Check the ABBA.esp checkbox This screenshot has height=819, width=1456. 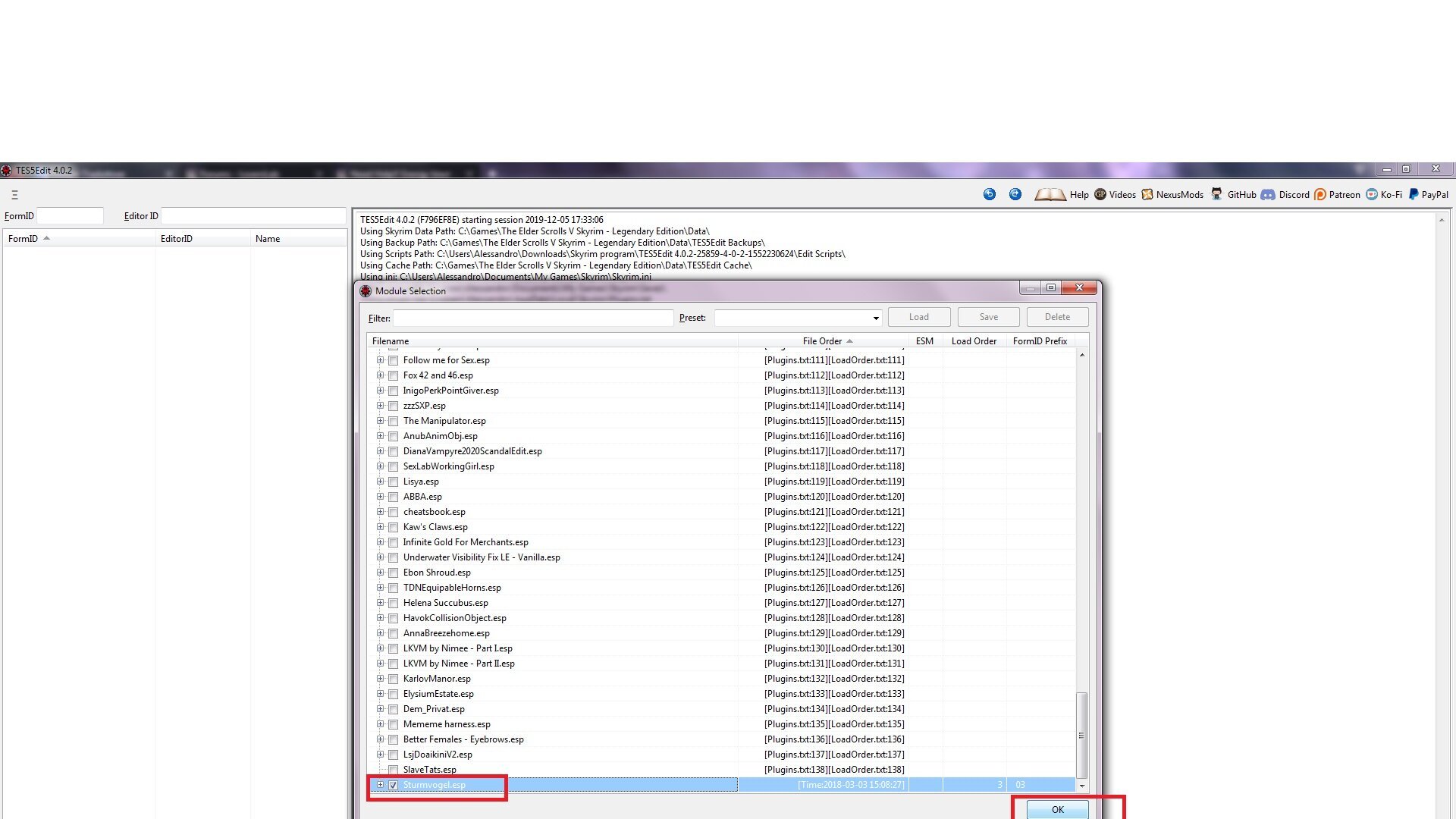[x=393, y=497]
